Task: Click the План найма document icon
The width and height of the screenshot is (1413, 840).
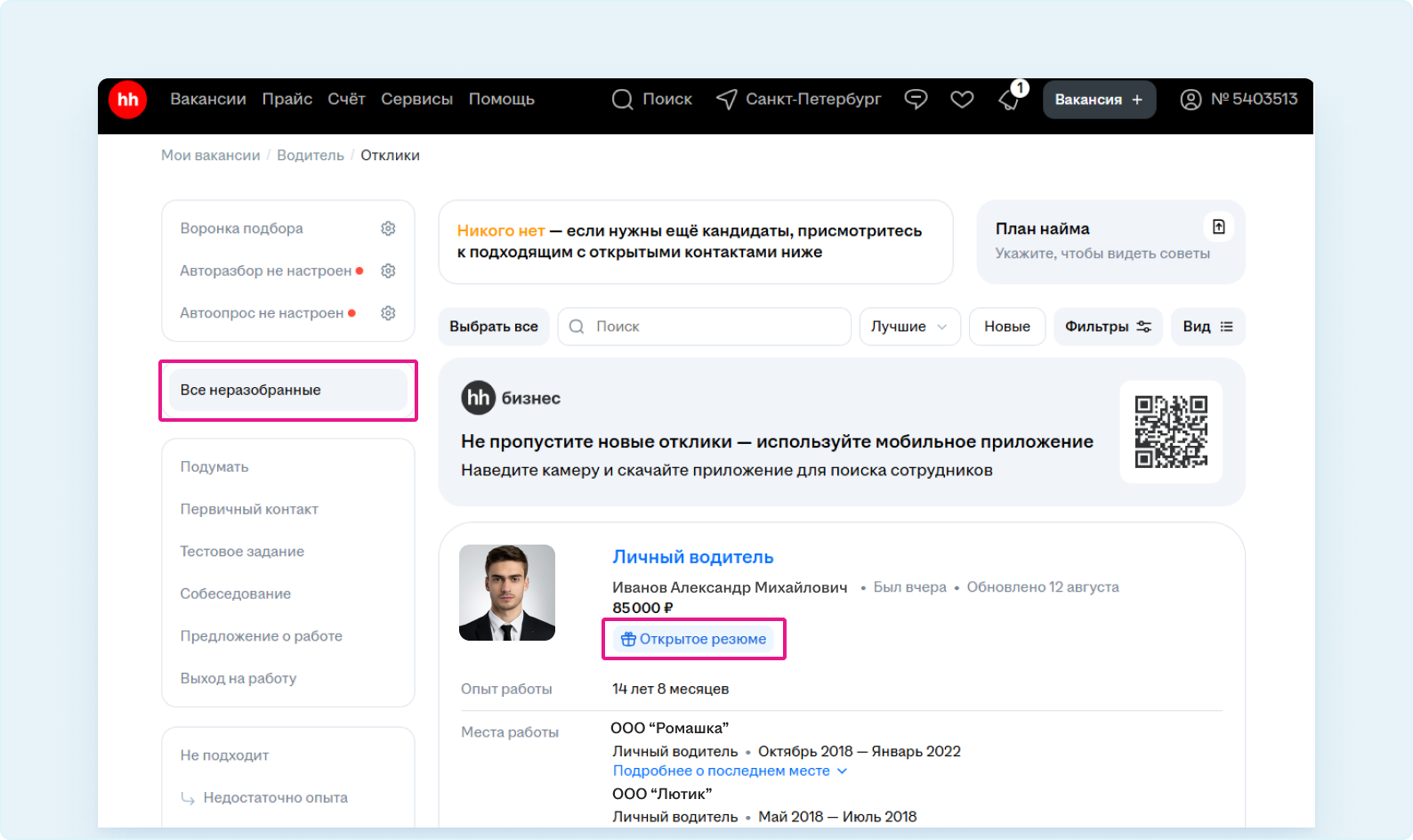Action: point(1219,227)
